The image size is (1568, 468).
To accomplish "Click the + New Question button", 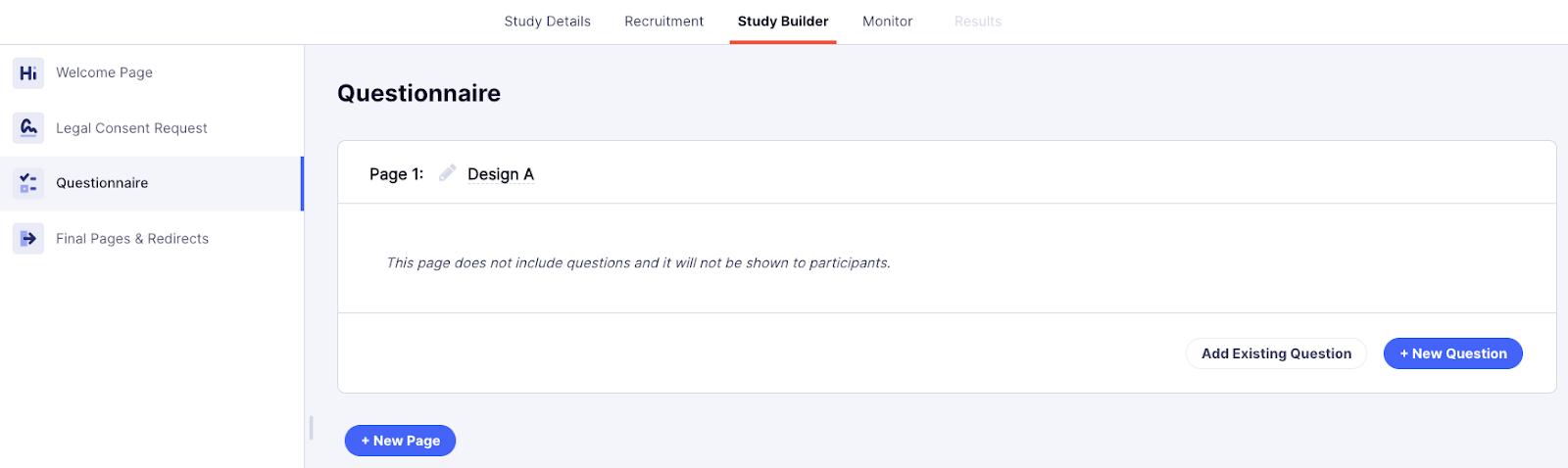I will pyautogui.click(x=1452, y=353).
